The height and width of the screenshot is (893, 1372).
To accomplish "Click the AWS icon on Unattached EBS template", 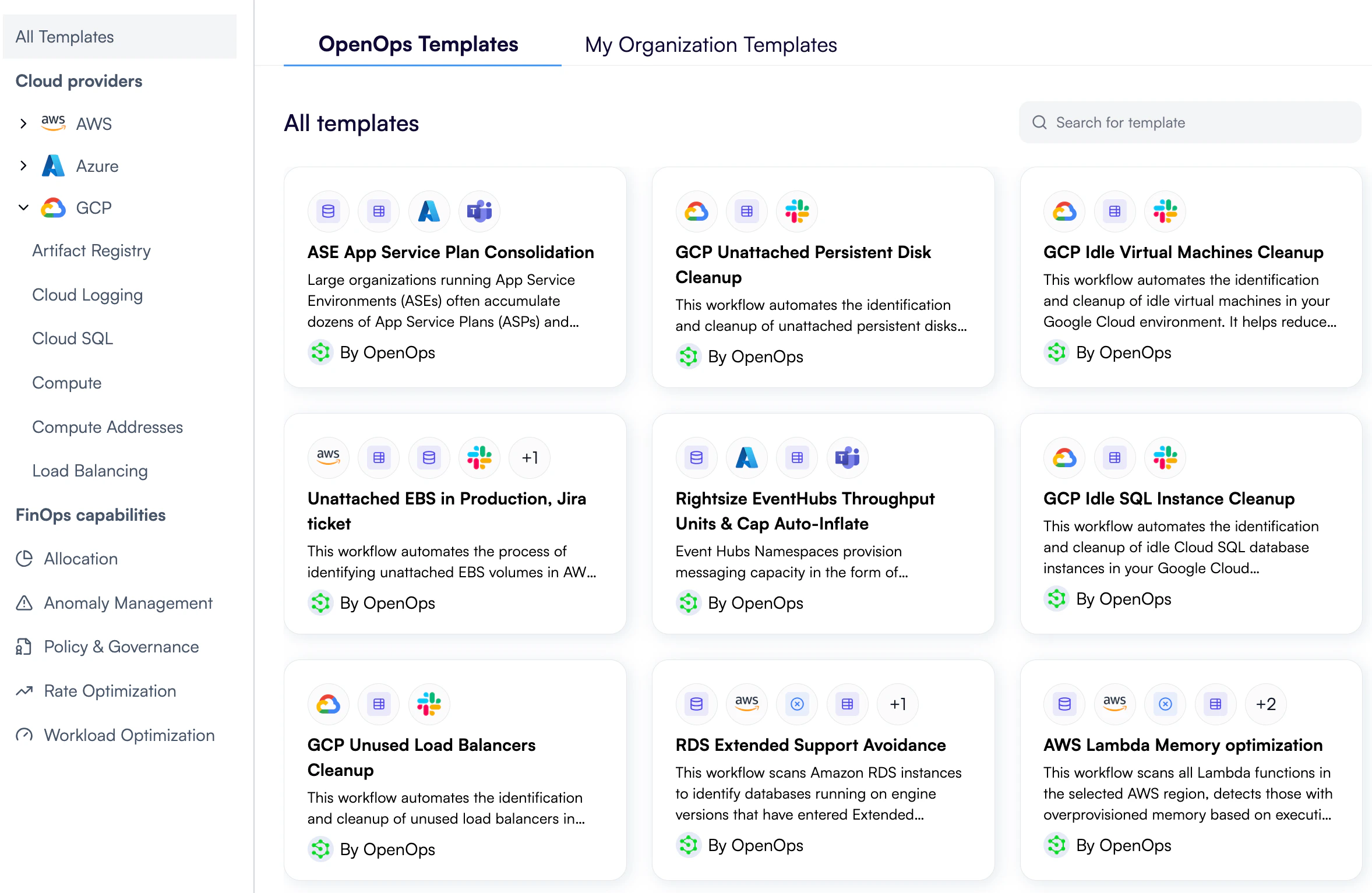I will point(328,457).
